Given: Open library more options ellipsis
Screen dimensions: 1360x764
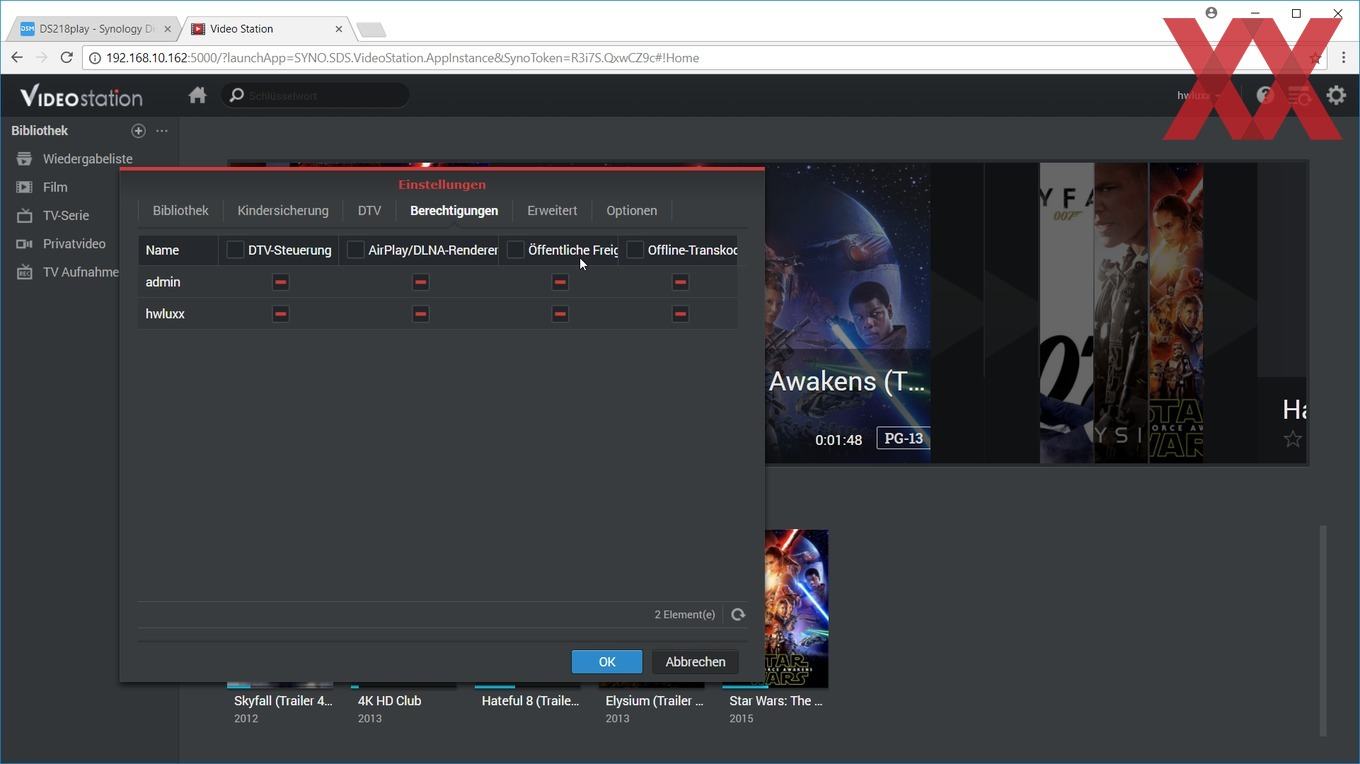Looking at the screenshot, I should tap(162, 131).
